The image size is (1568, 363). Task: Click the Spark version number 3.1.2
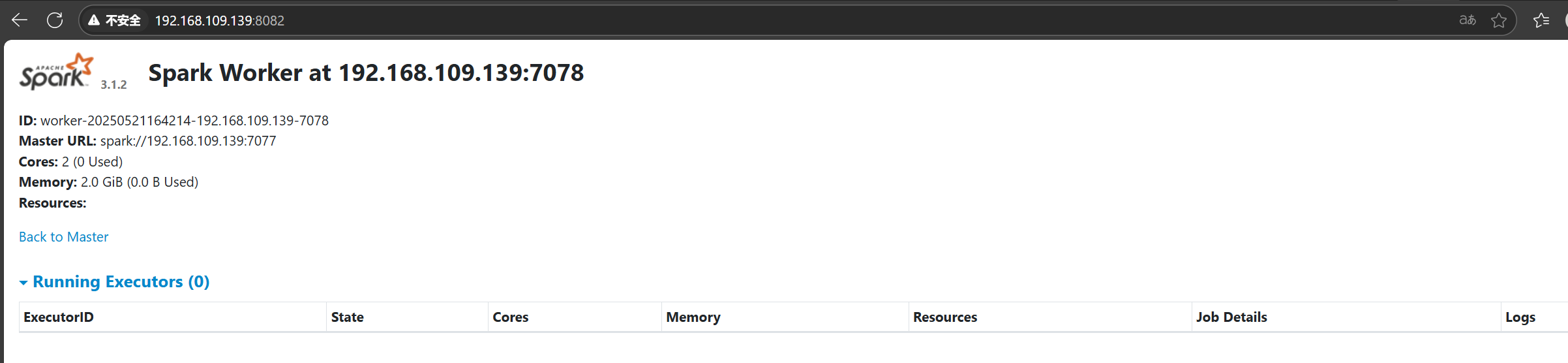(x=113, y=85)
